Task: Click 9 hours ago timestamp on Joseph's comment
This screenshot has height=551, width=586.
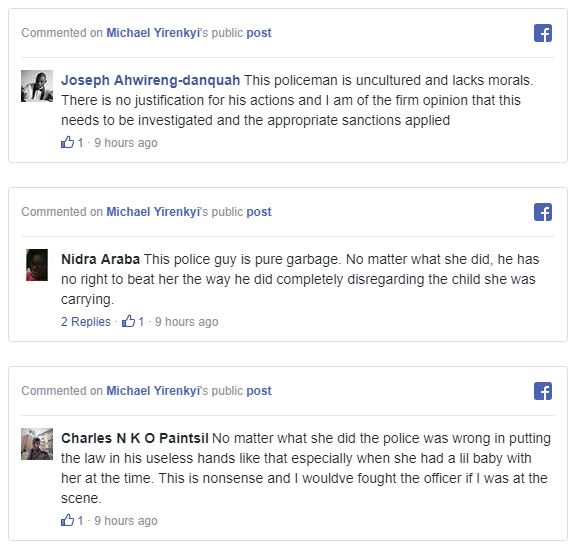Action: [126, 143]
